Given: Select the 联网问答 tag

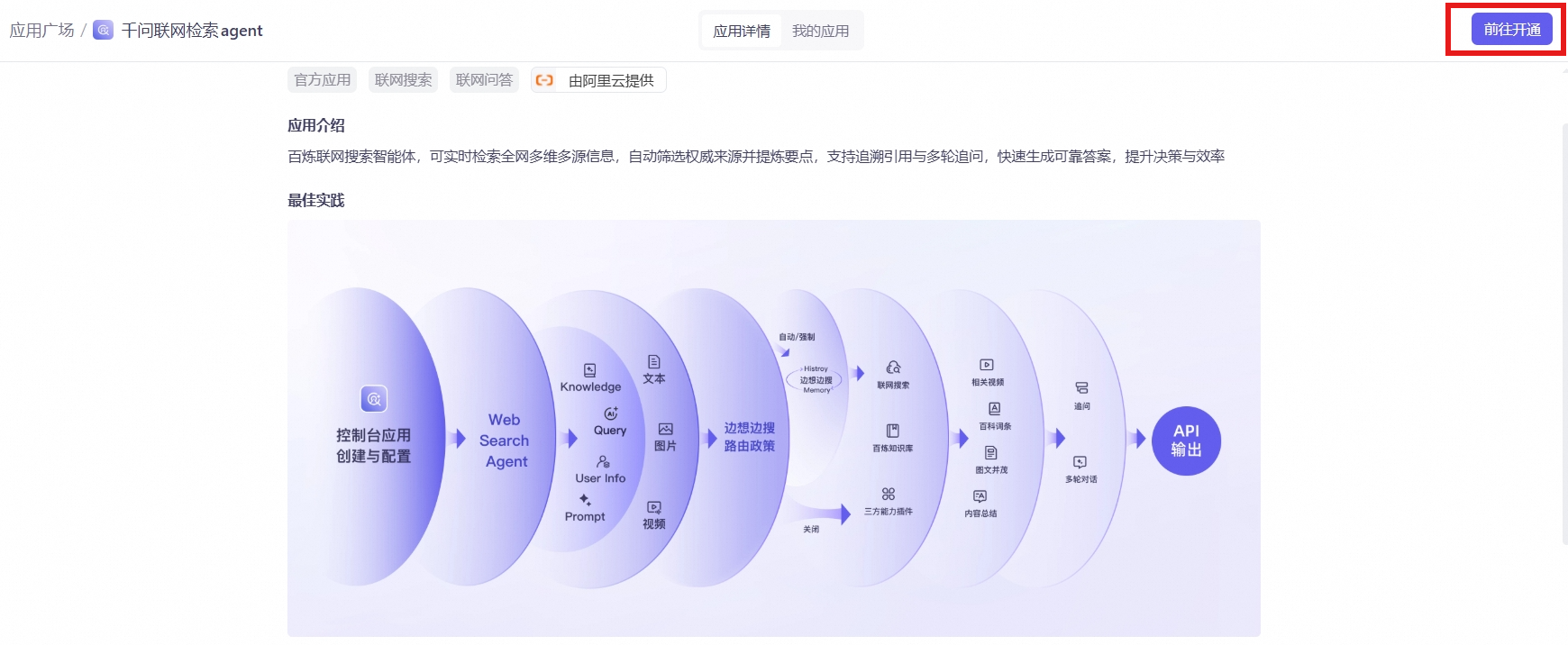Looking at the screenshot, I should (484, 80).
